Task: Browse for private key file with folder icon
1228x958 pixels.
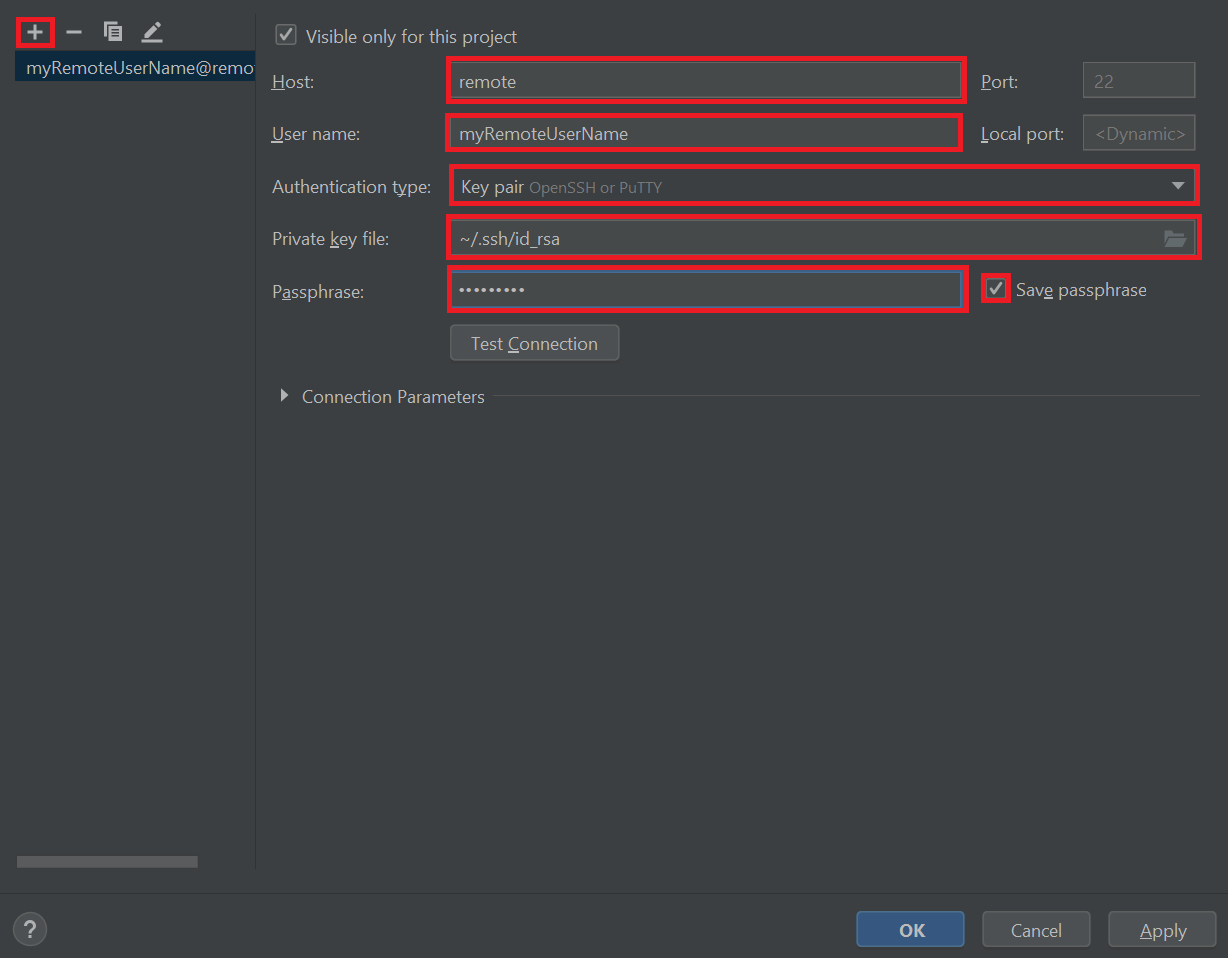Action: coord(1175,238)
